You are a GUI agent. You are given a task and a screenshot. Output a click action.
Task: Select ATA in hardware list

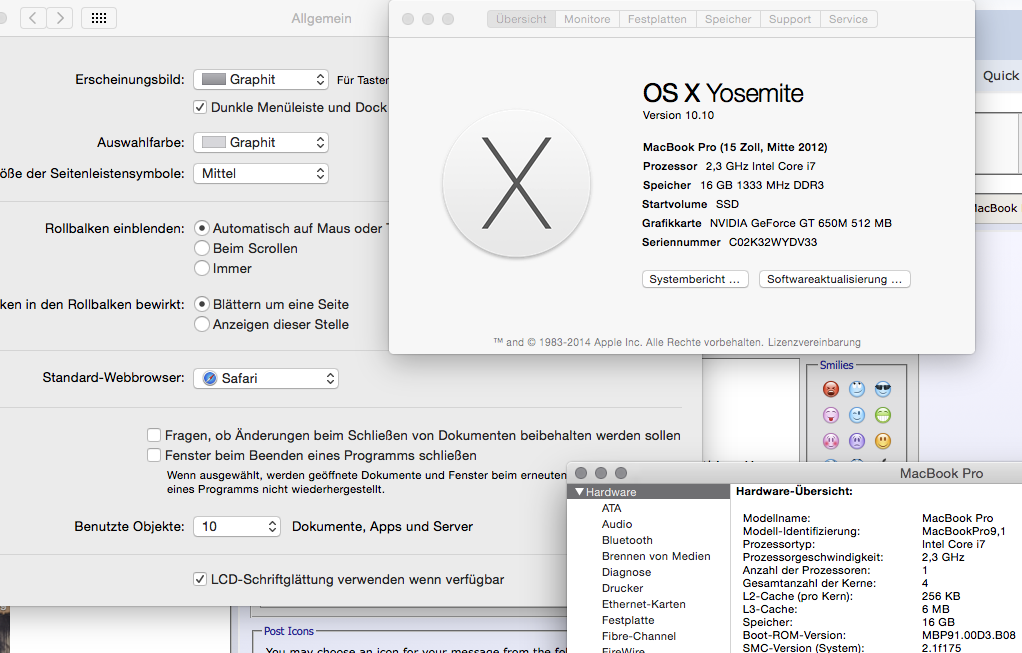(611, 508)
